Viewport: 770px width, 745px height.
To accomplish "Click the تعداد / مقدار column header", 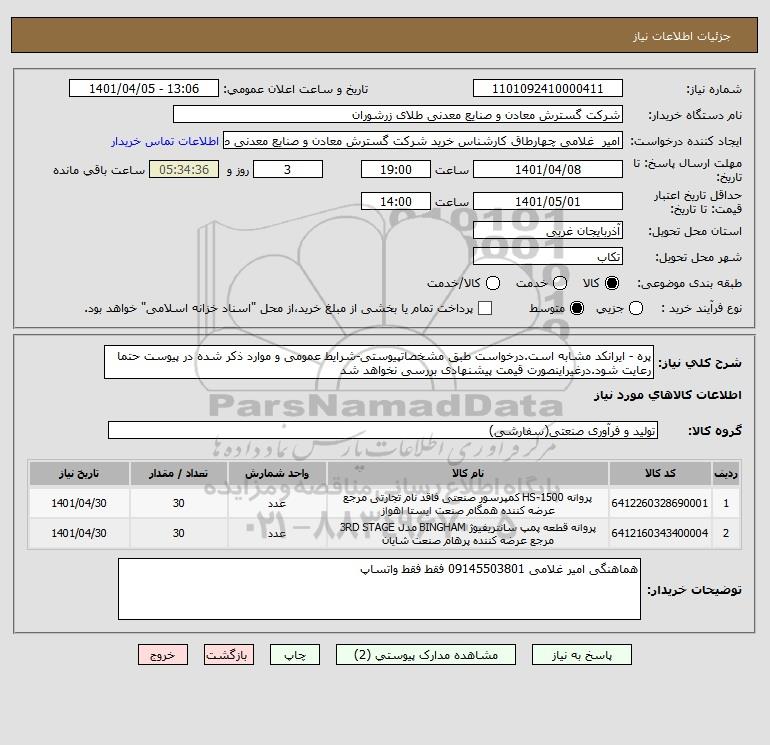I will coord(178,473).
